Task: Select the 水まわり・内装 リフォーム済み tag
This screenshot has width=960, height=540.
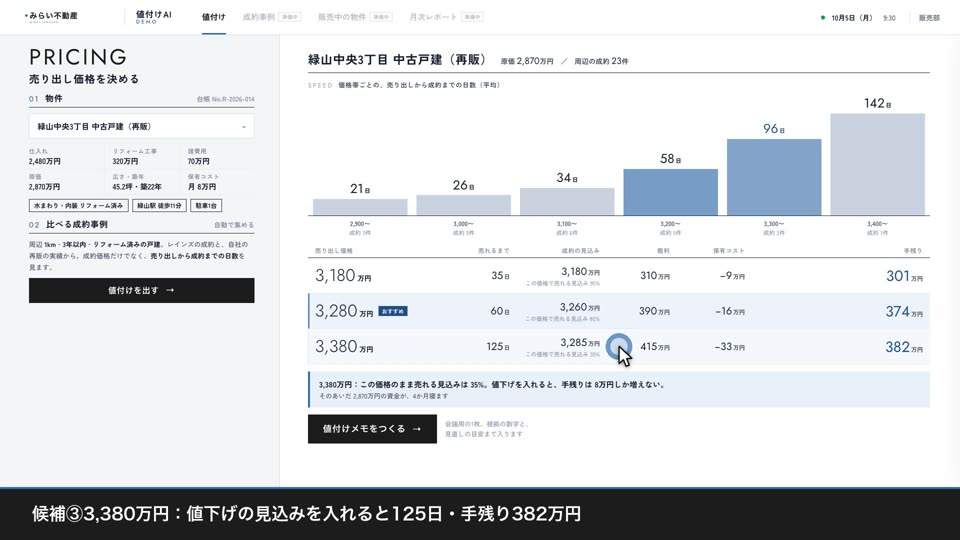Action: pos(78,206)
